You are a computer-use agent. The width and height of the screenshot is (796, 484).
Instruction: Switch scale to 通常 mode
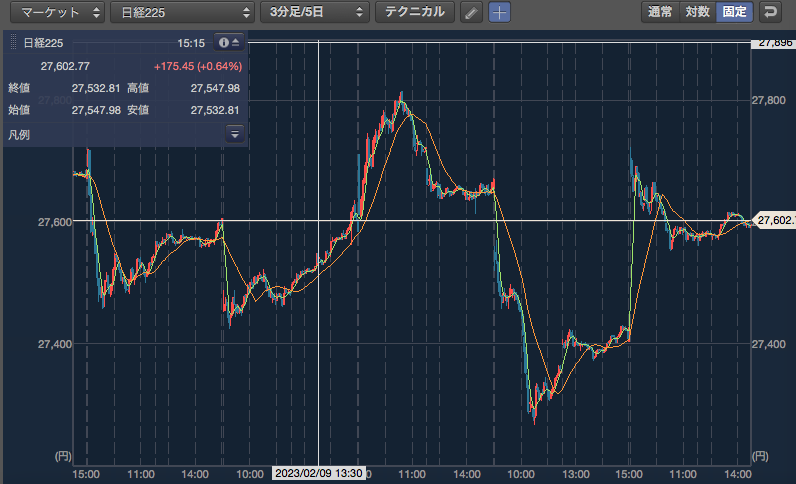(660, 12)
